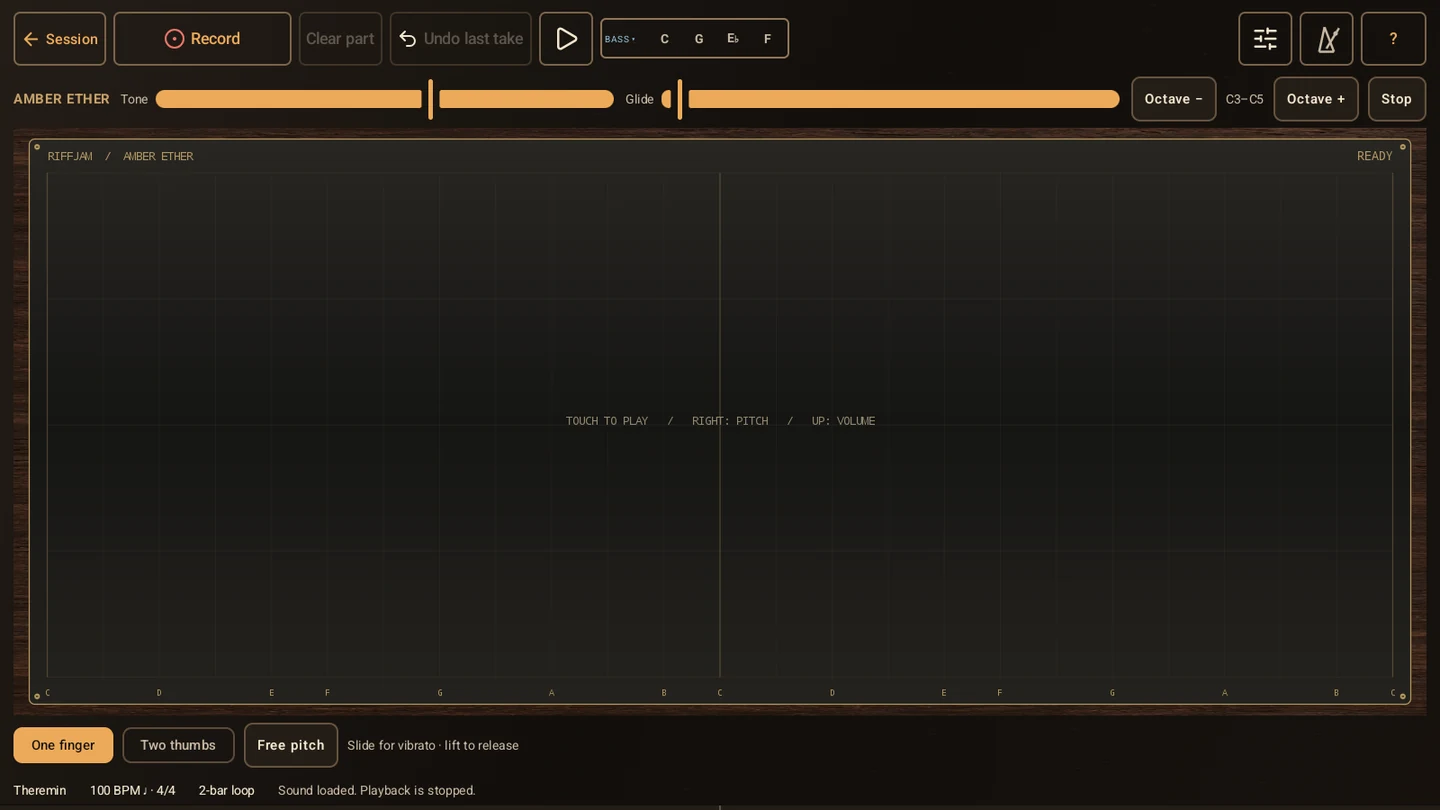The width and height of the screenshot is (1440, 810).
Task: Click the Clear part button
Action: (x=340, y=39)
